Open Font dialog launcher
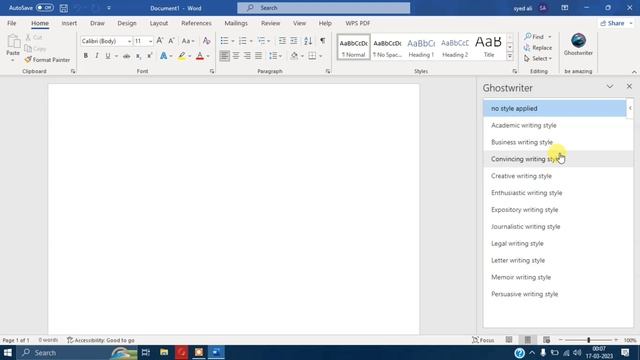The width and height of the screenshot is (640, 360). point(212,71)
